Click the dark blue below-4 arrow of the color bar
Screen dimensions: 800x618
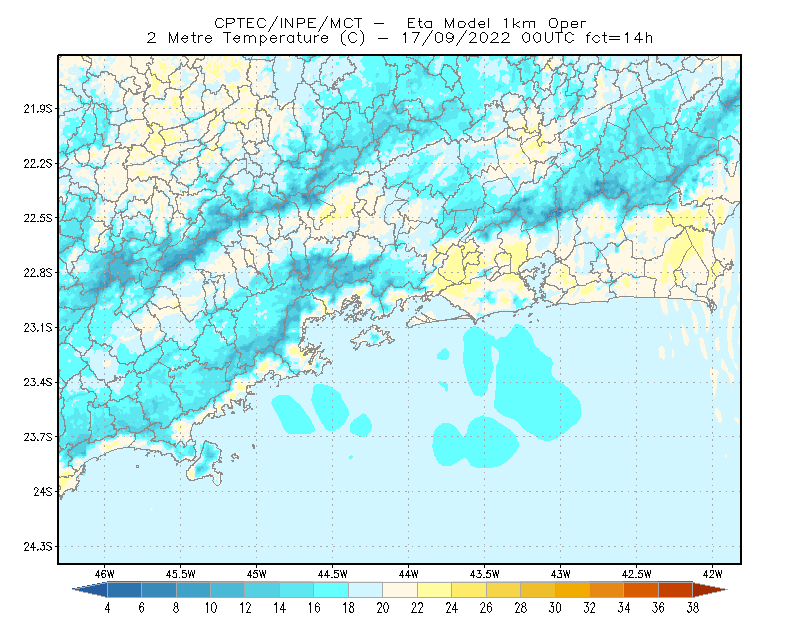pyautogui.click(x=90, y=590)
